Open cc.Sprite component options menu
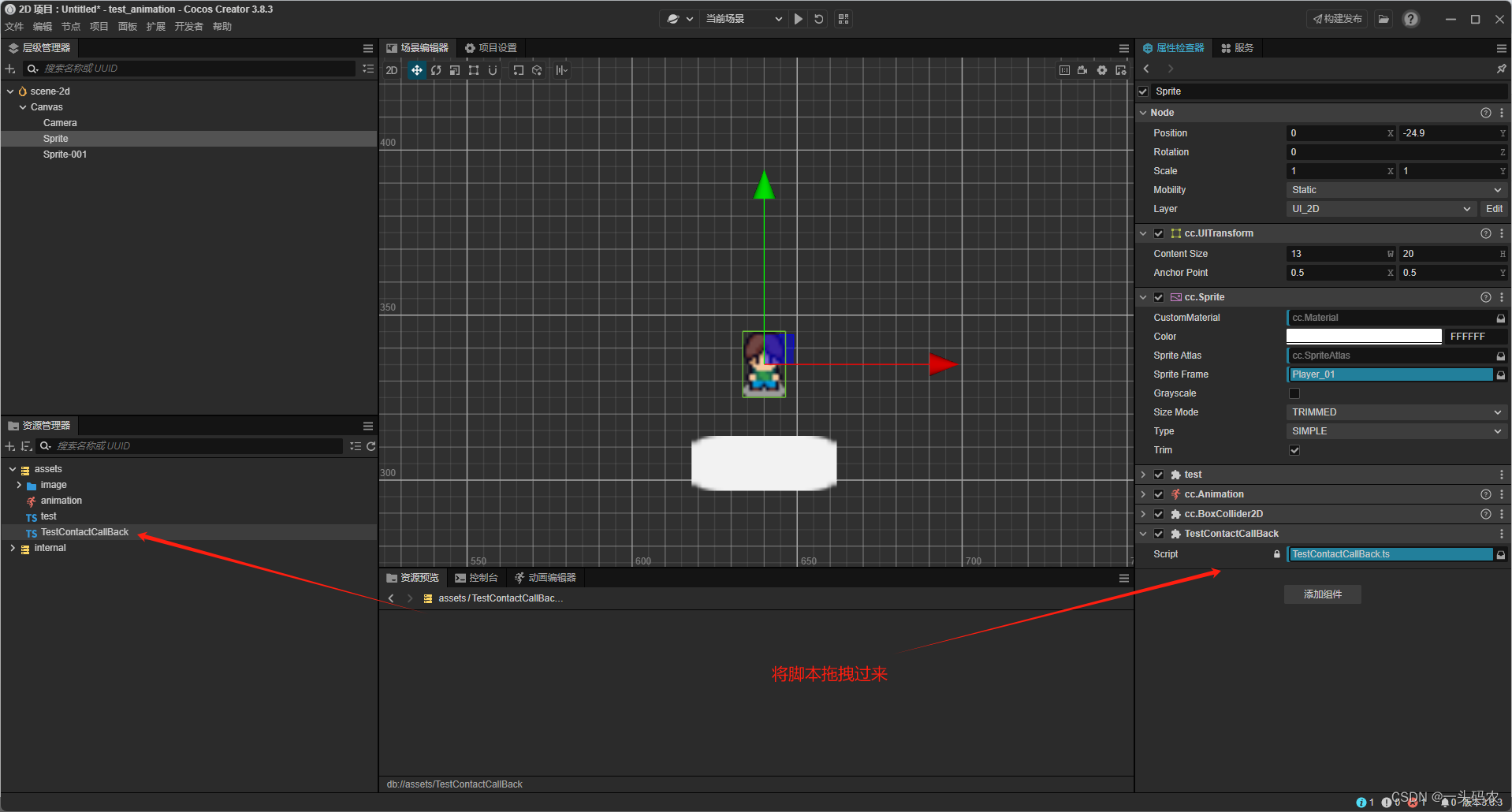1512x812 pixels. tap(1502, 297)
